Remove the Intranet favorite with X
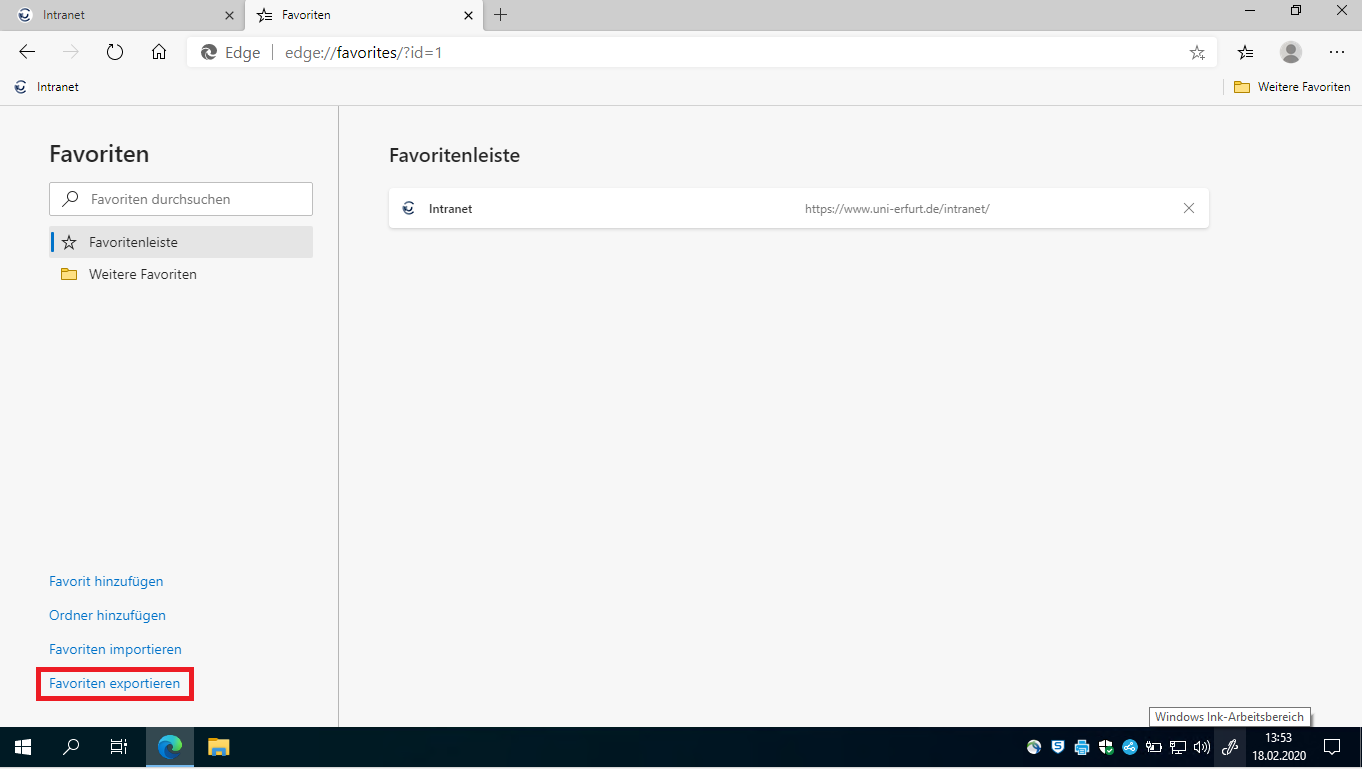Viewport: 1362px width, 769px height. pyautogui.click(x=1189, y=208)
